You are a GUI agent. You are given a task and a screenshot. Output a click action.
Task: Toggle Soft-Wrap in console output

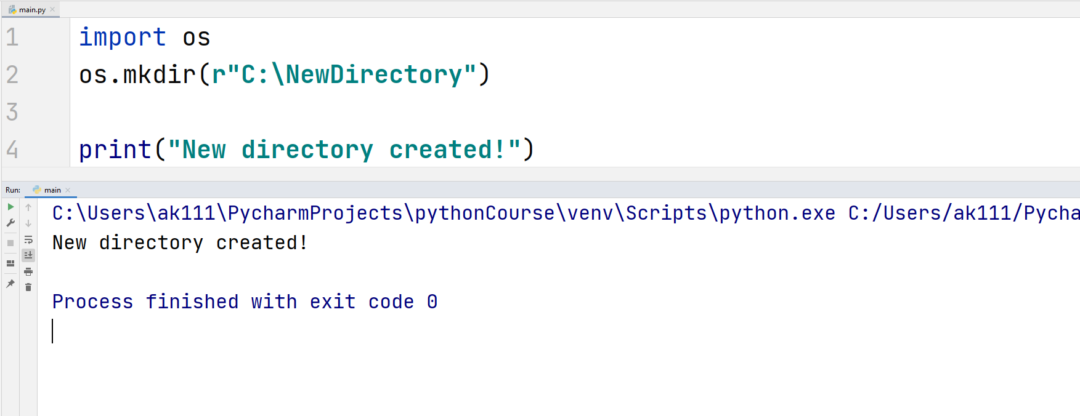28,239
